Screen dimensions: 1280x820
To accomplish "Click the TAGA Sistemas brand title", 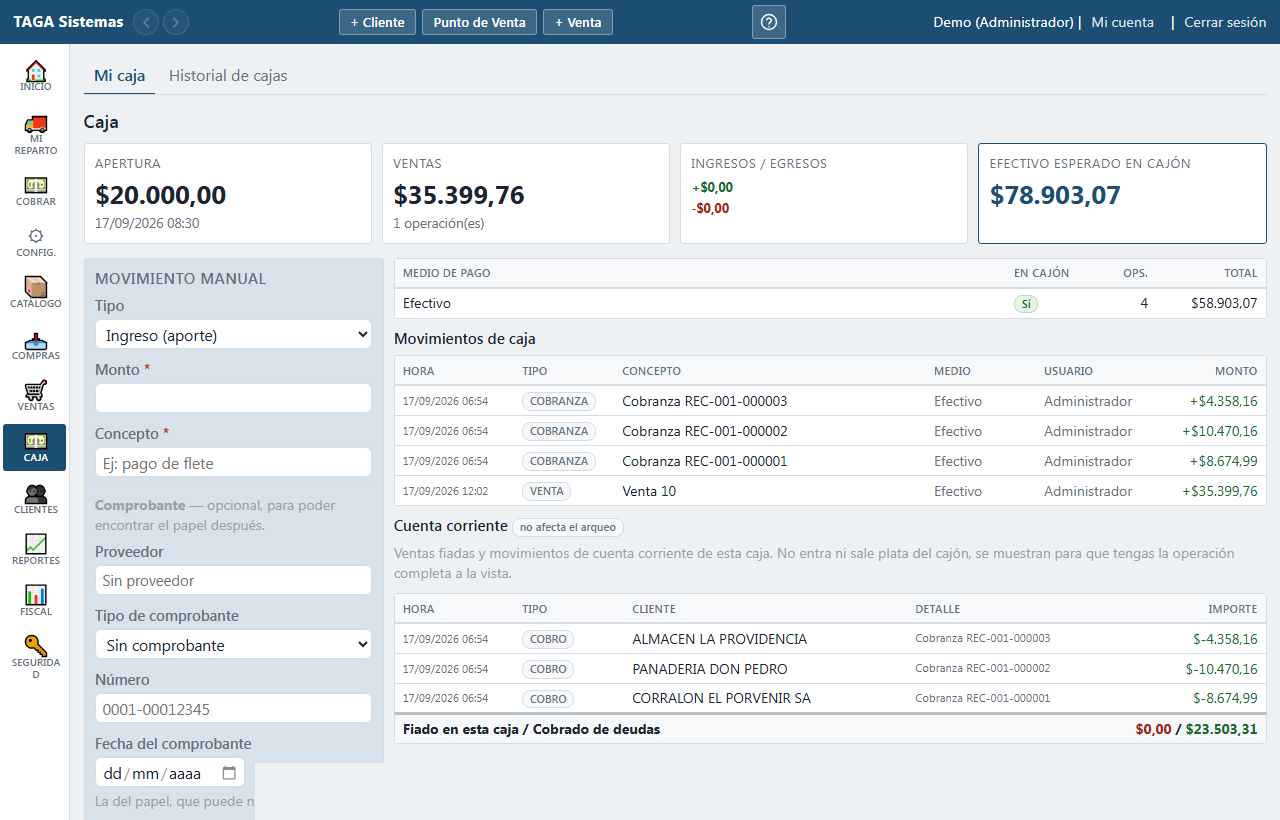I will click(69, 22).
